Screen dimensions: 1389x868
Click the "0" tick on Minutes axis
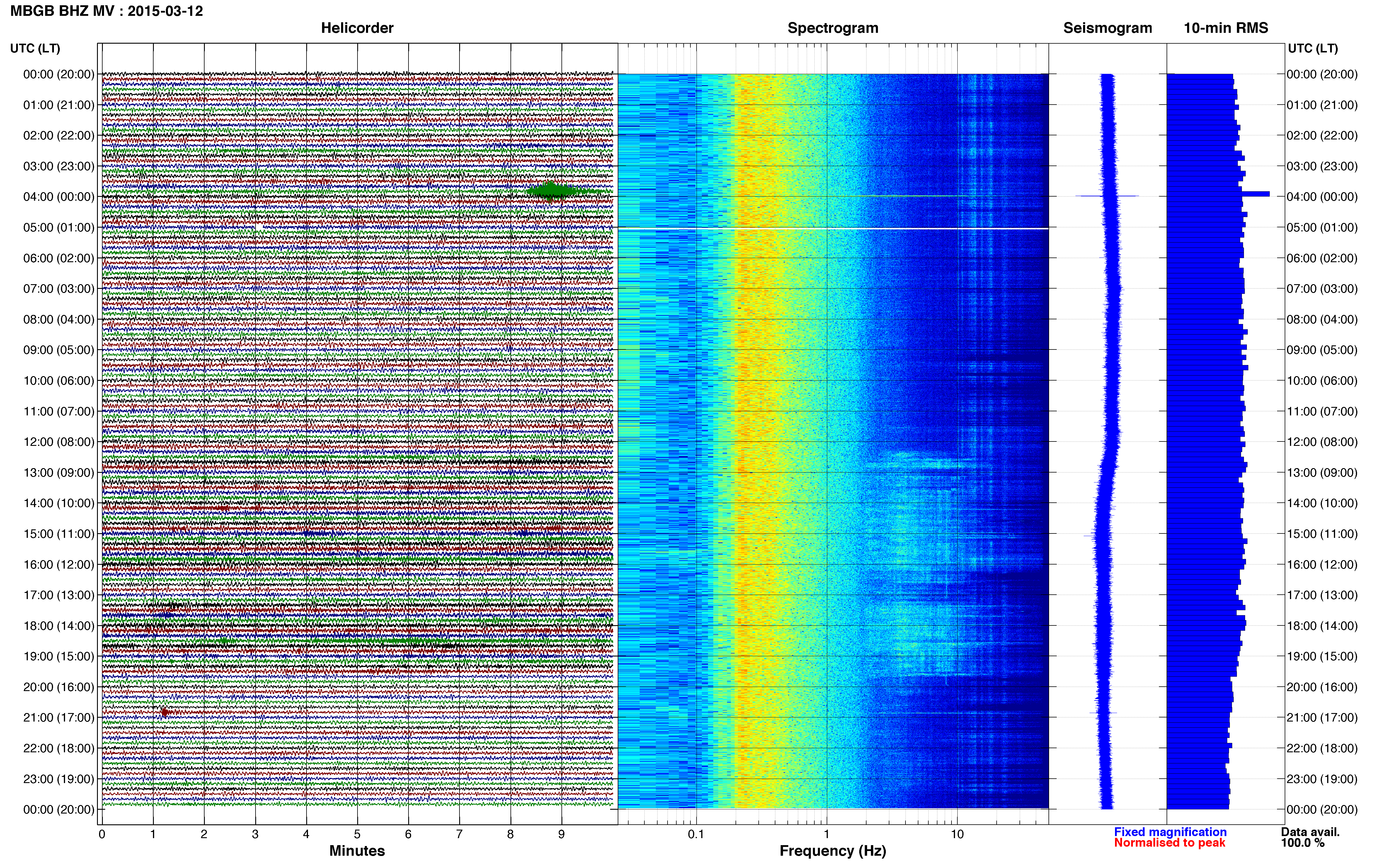point(102,834)
